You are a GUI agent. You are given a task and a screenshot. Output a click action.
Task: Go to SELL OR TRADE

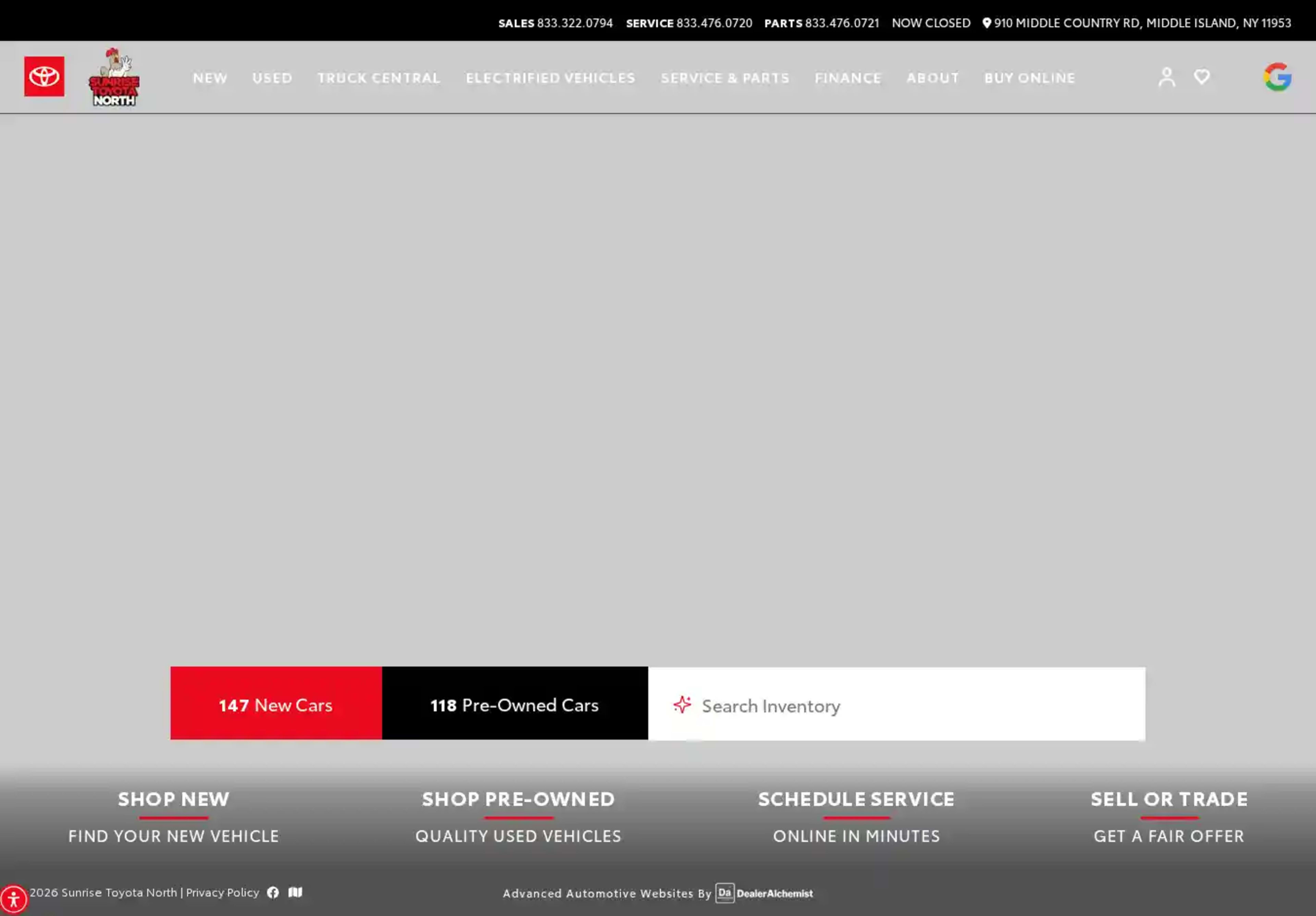click(x=1169, y=799)
